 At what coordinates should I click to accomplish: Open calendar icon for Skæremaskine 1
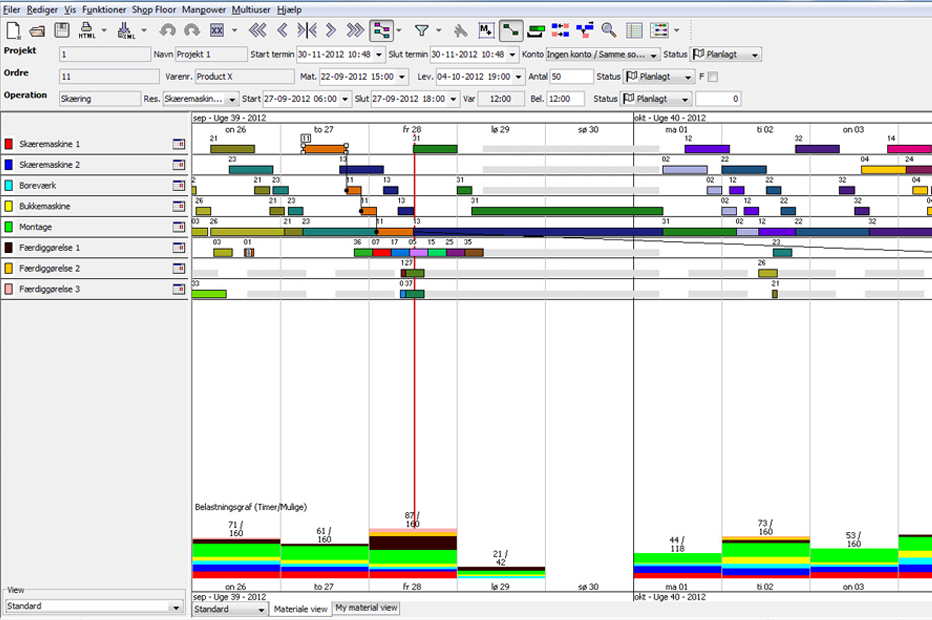tap(179, 144)
